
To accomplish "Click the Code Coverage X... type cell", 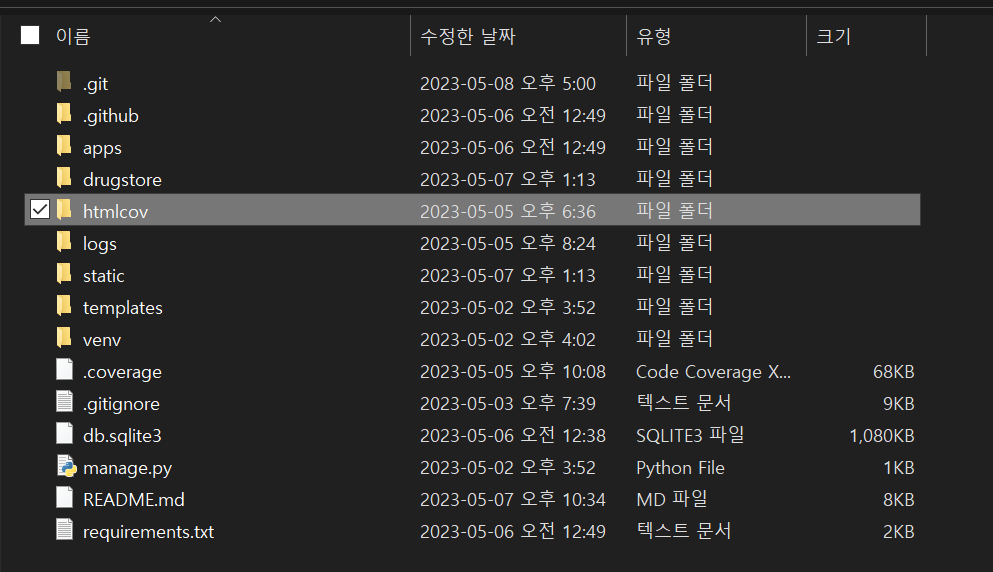I will [713, 372].
